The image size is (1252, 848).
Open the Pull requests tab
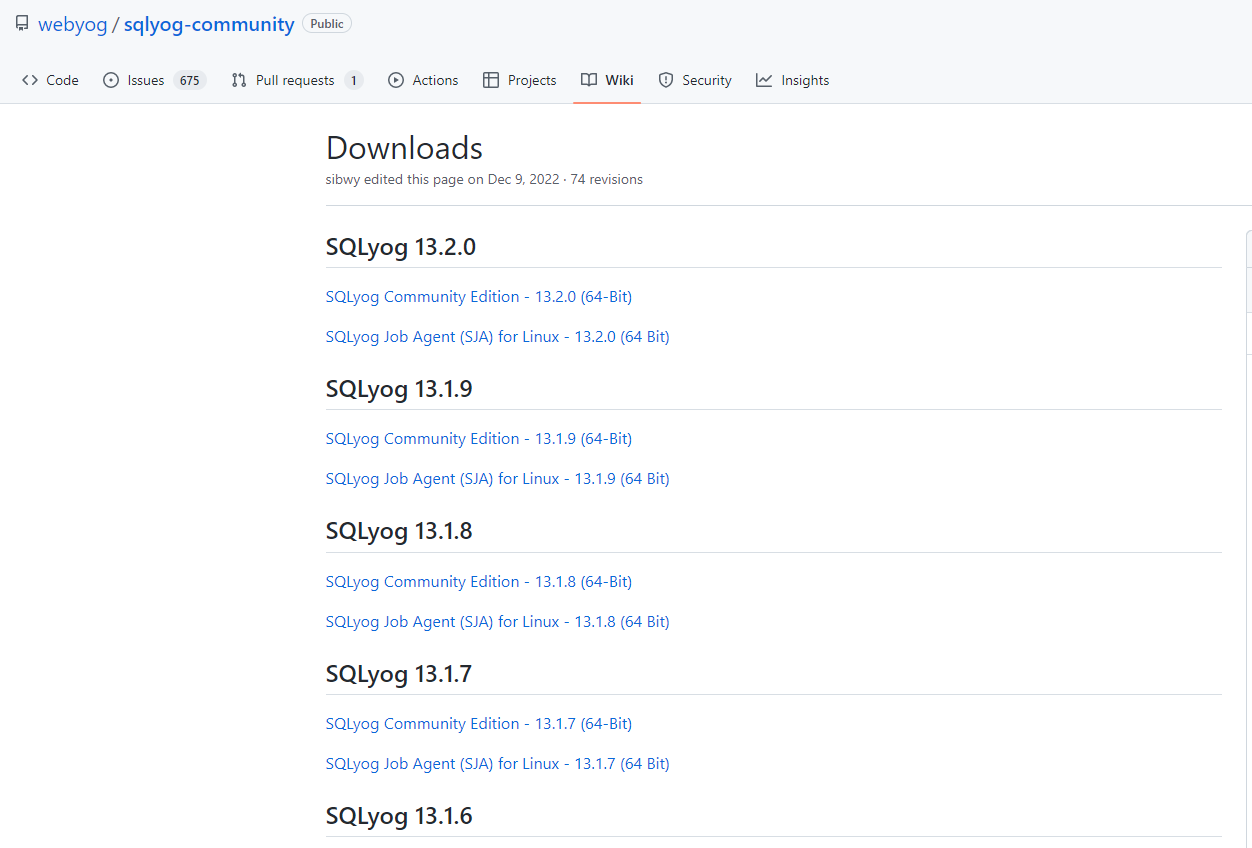(297, 80)
